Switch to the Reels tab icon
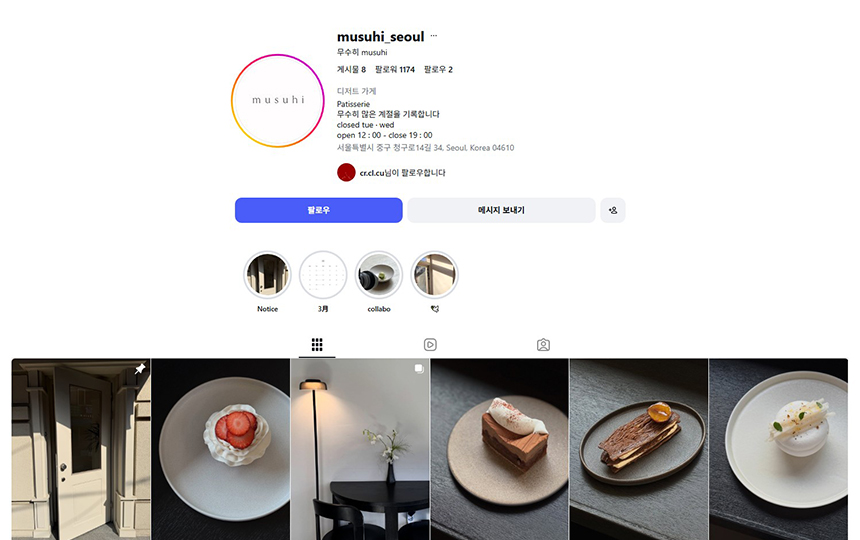The image size is (860, 540). 430,345
